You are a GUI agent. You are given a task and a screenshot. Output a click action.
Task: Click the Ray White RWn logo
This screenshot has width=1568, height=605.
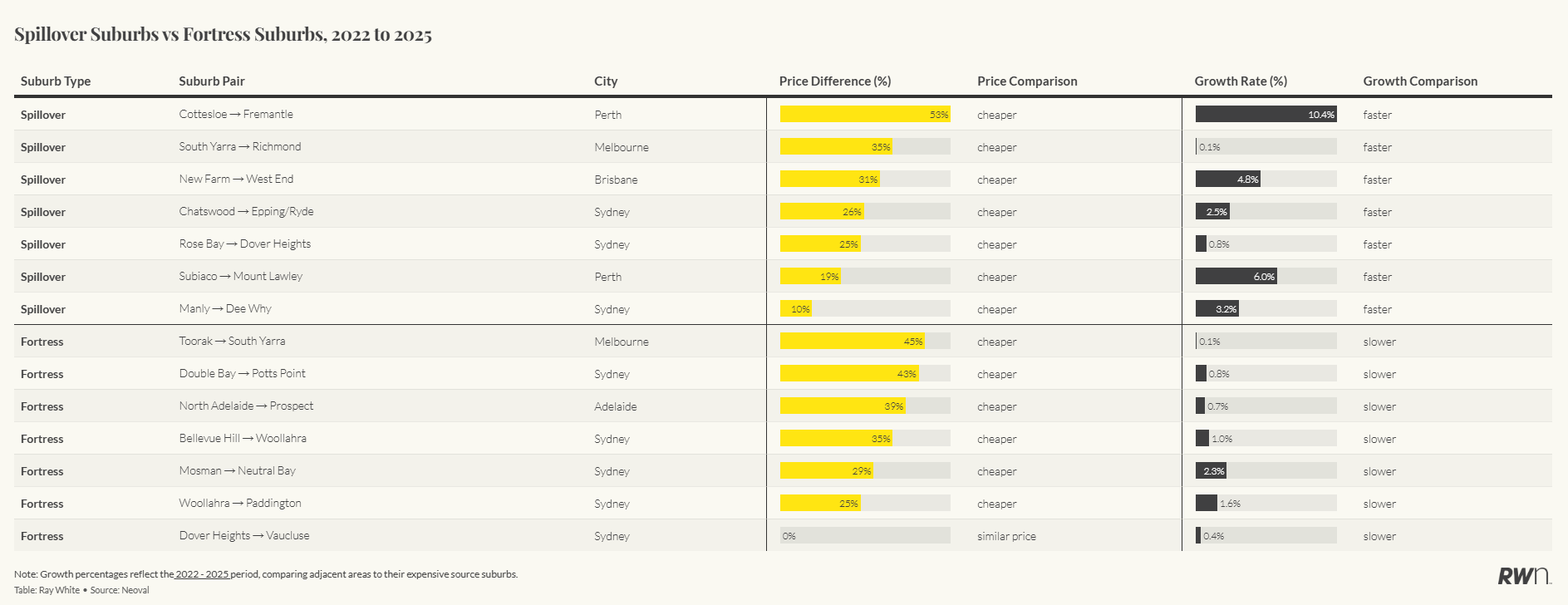click(x=1523, y=576)
